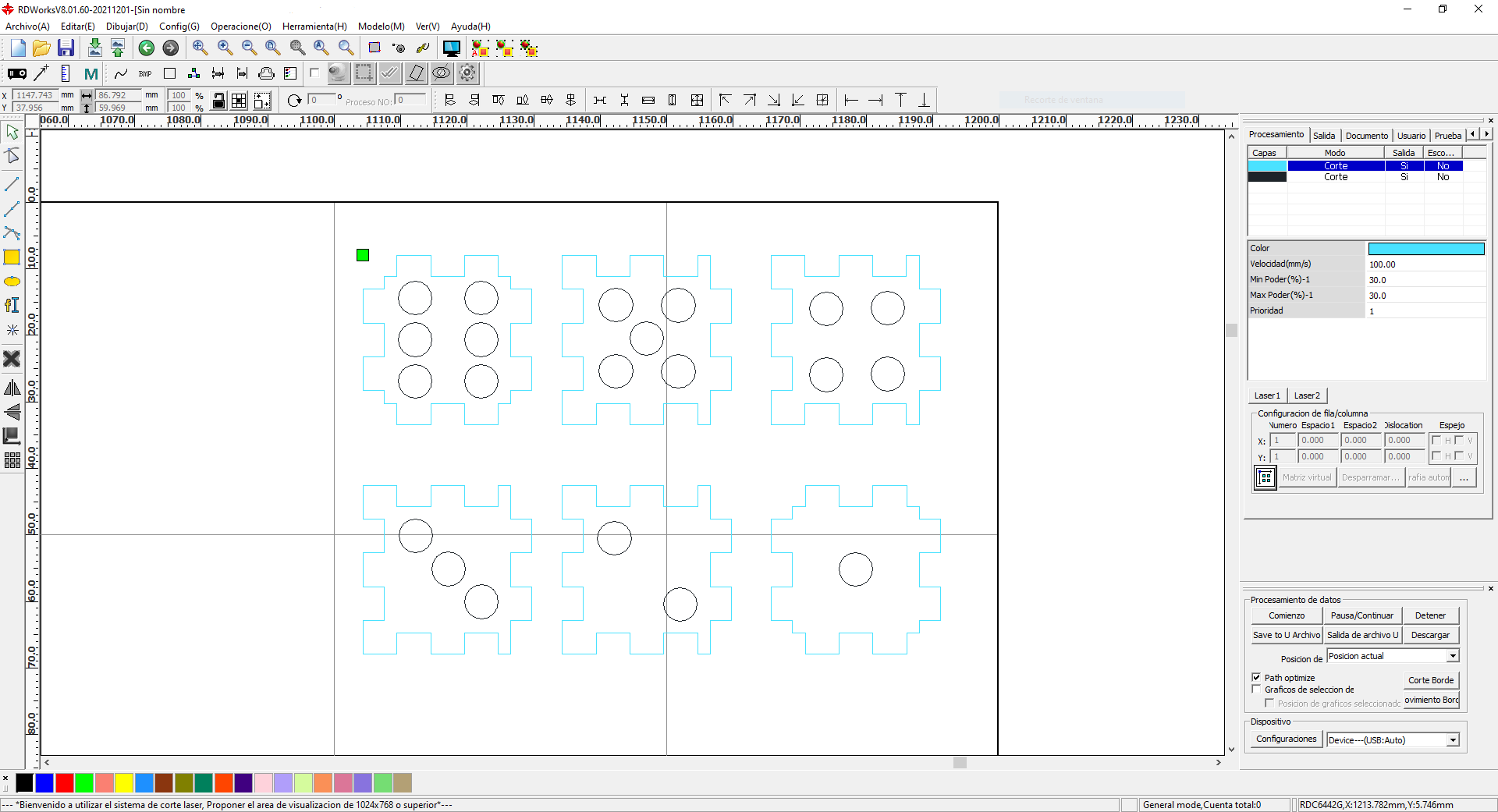Open the array grid tool in left toolbar
The image size is (1498, 812).
(x=12, y=460)
